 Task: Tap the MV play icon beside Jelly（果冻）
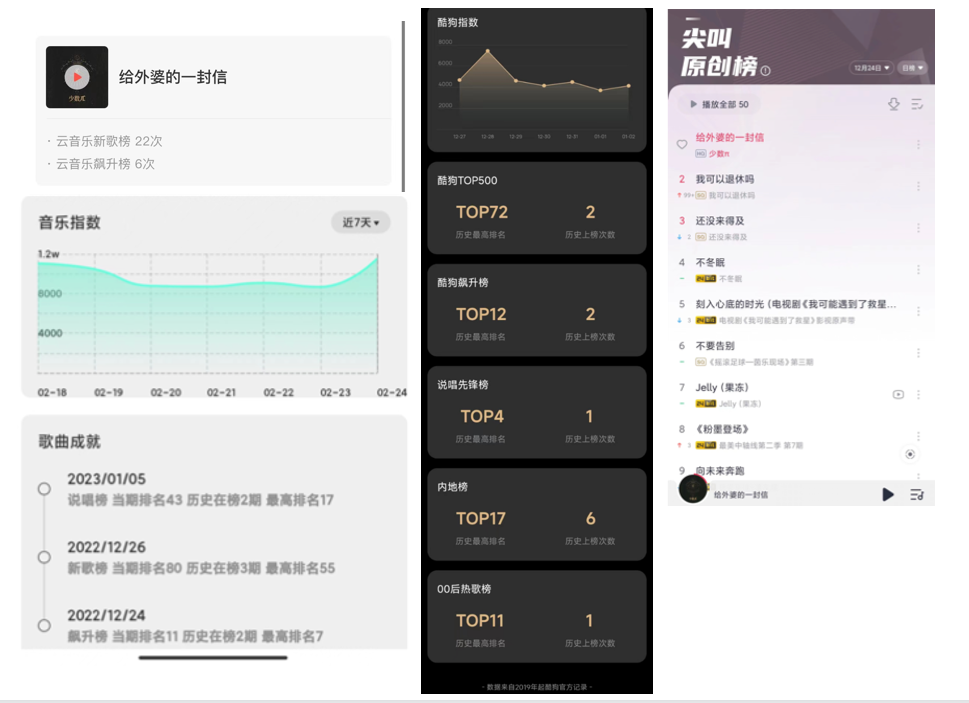(x=898, y=394)
